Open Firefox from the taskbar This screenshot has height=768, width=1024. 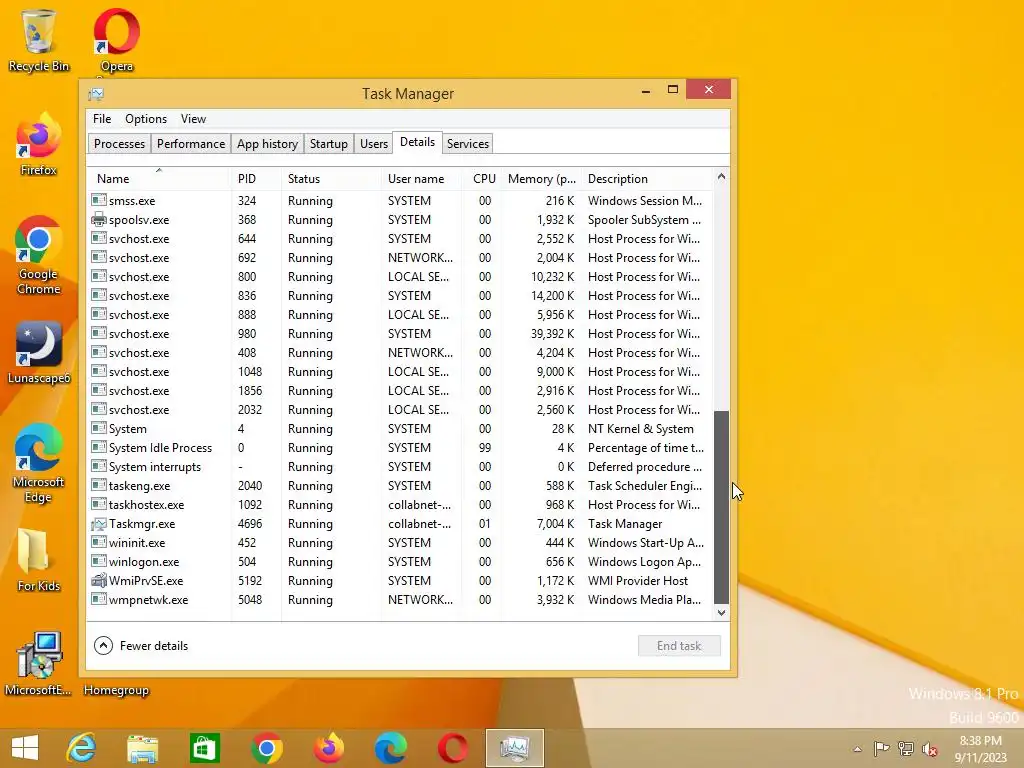pos(328,748)
